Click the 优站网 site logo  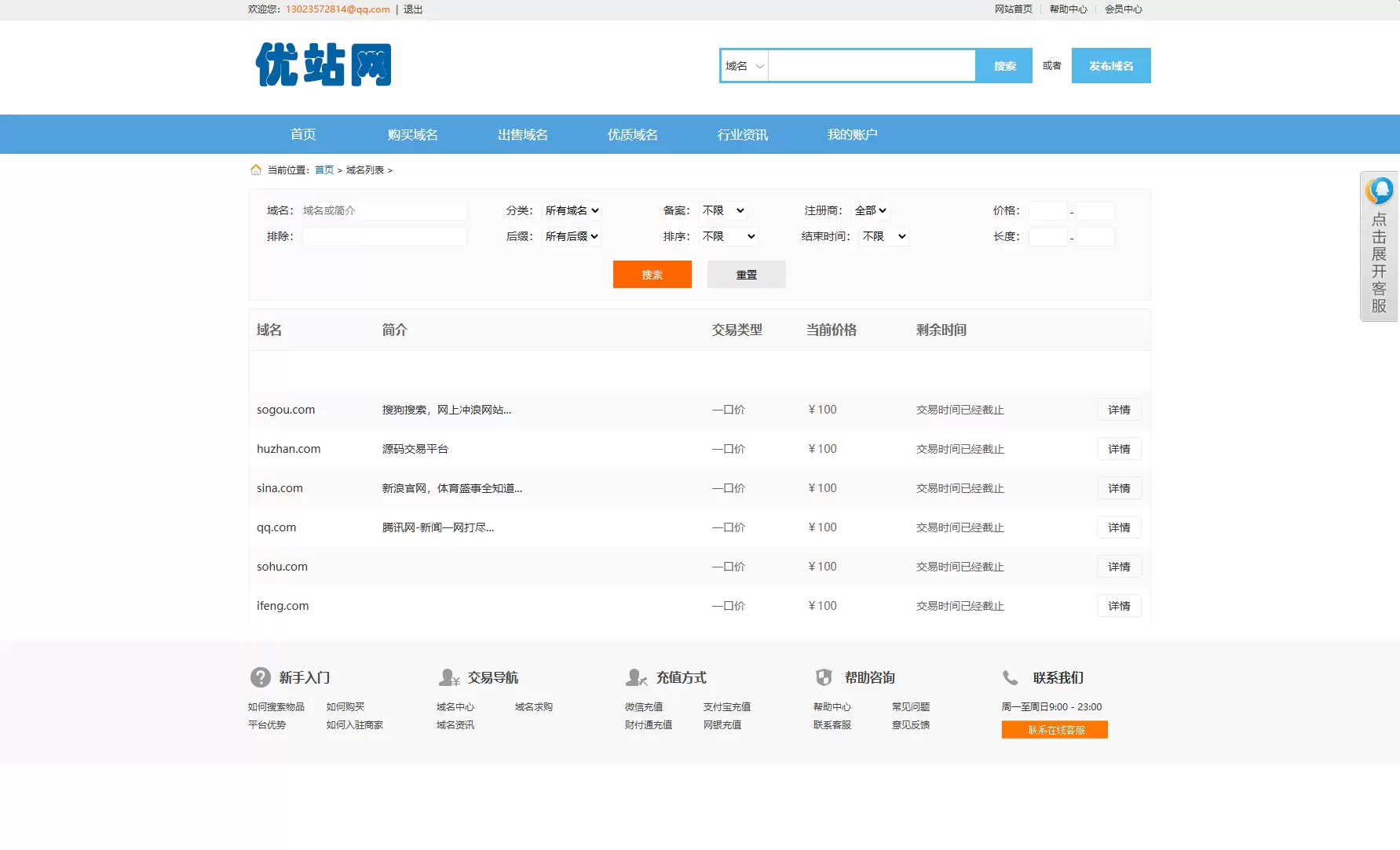point(323,64)
